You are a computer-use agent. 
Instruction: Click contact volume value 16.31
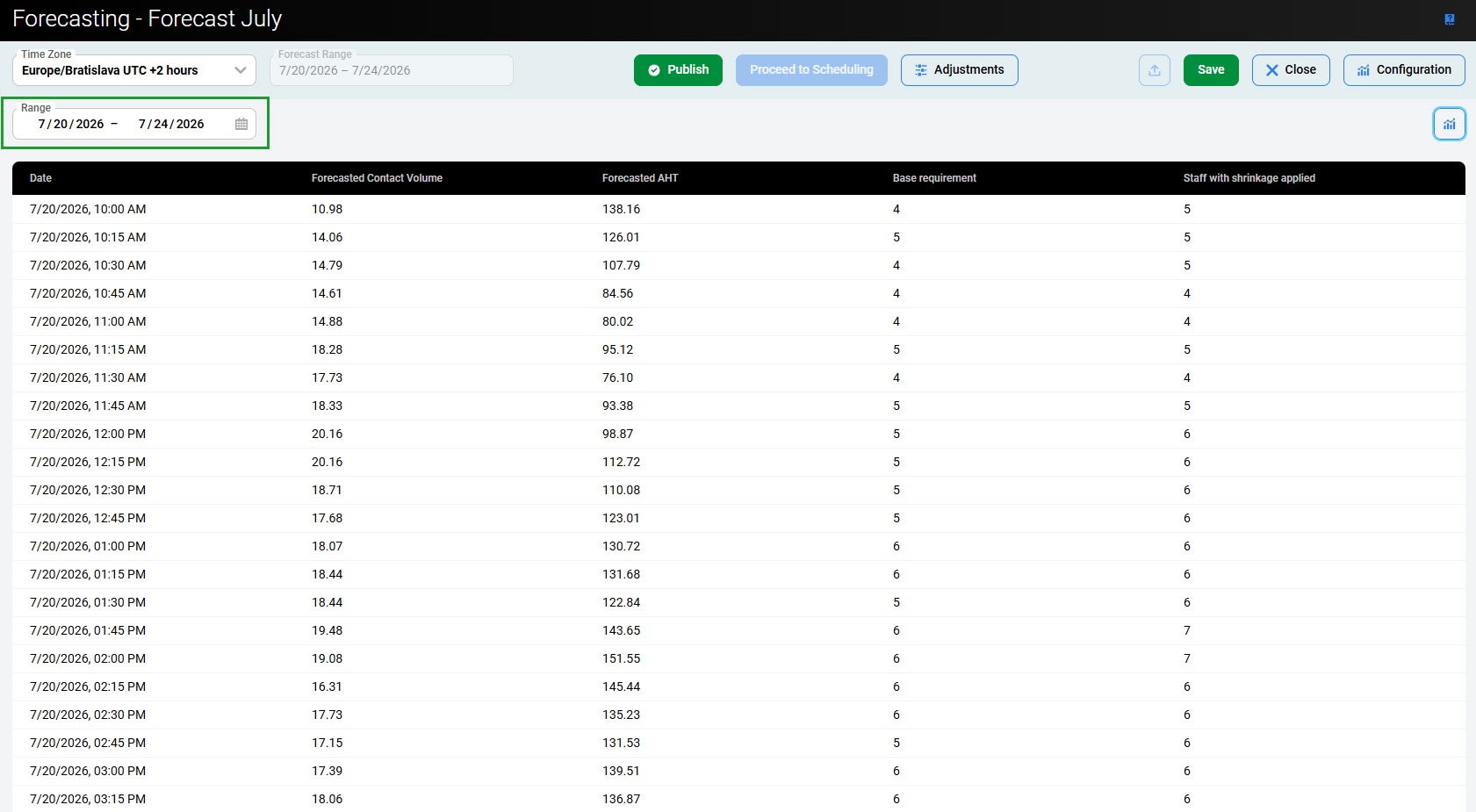coord(327,687)
